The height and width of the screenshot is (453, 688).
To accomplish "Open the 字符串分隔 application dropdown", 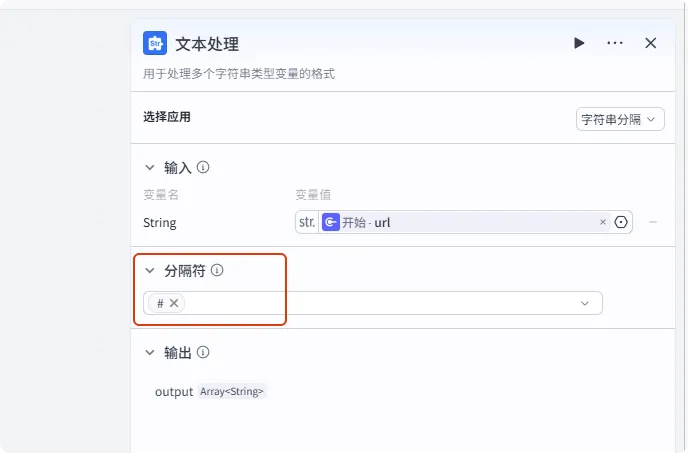I will 620,119.
